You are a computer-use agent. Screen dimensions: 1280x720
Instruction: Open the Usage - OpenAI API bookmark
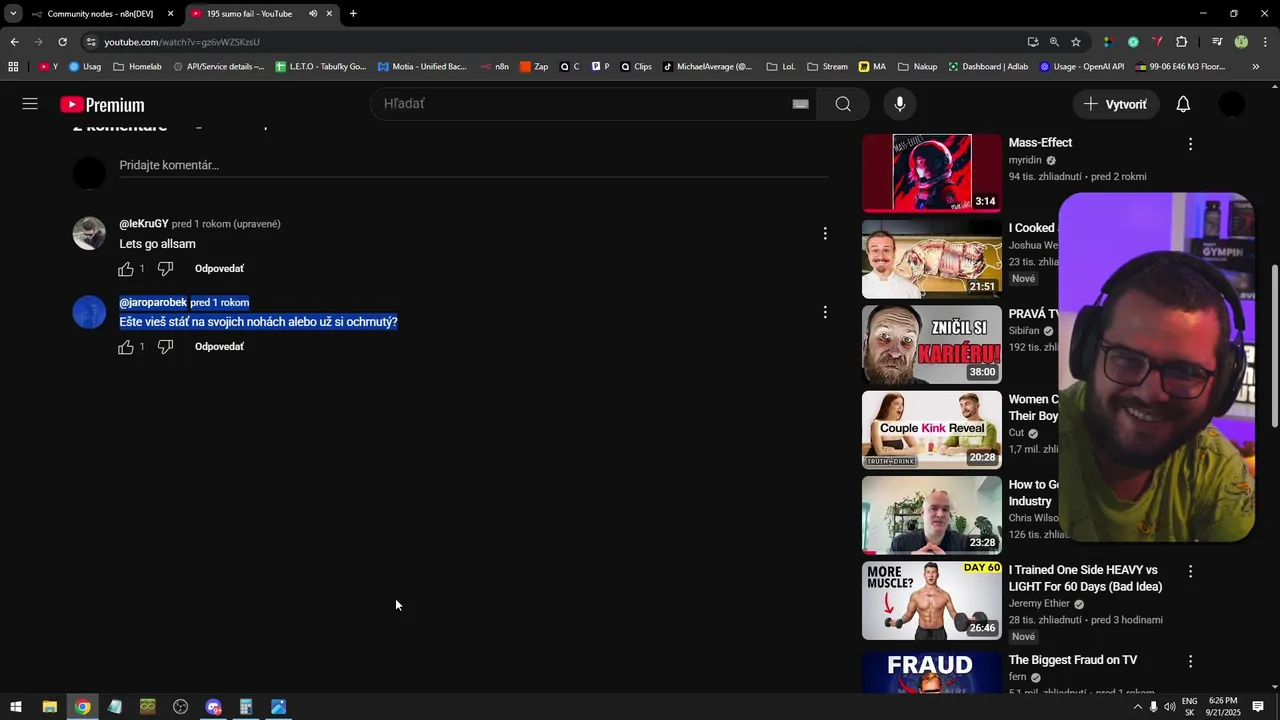[x=1082, y=67]
